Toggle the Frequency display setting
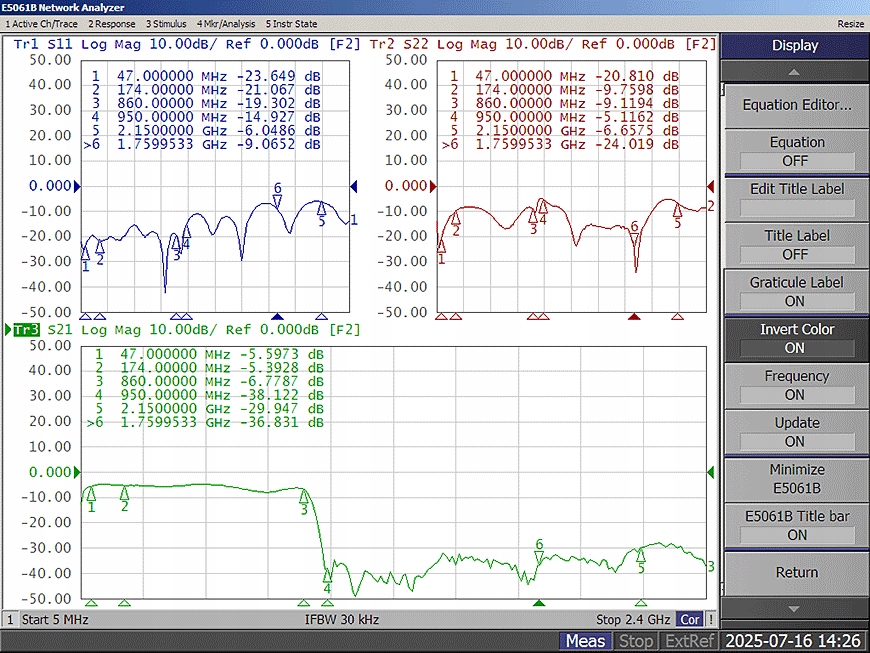This screenshot has height=653, width=870. (796, 386)
